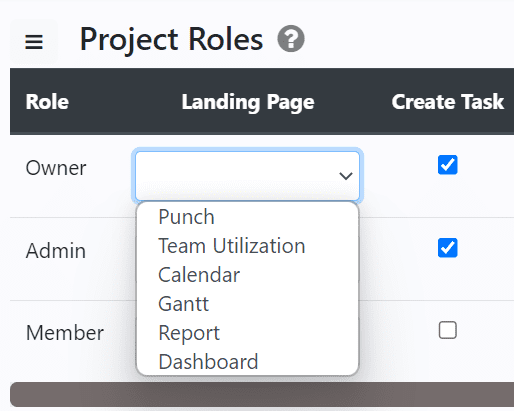Select the Admin role row label

click(56, 250)
